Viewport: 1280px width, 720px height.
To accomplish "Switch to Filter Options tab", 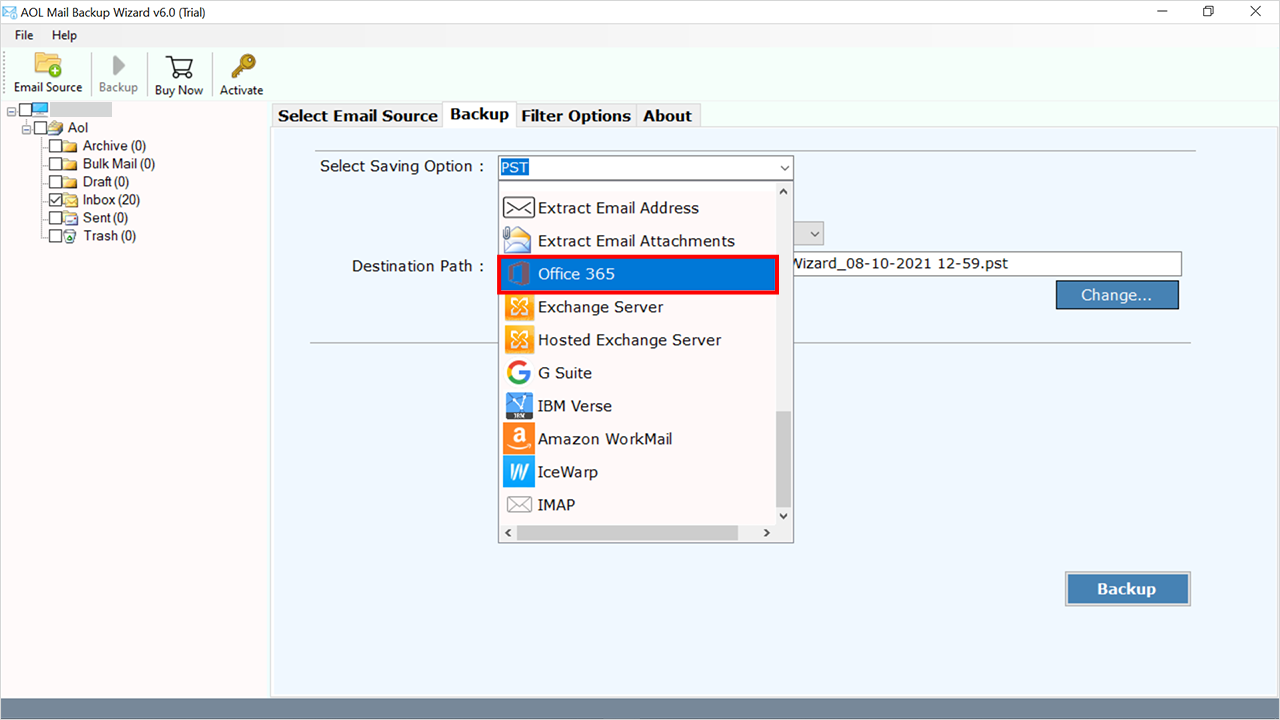I will click(x=576, y=116).
